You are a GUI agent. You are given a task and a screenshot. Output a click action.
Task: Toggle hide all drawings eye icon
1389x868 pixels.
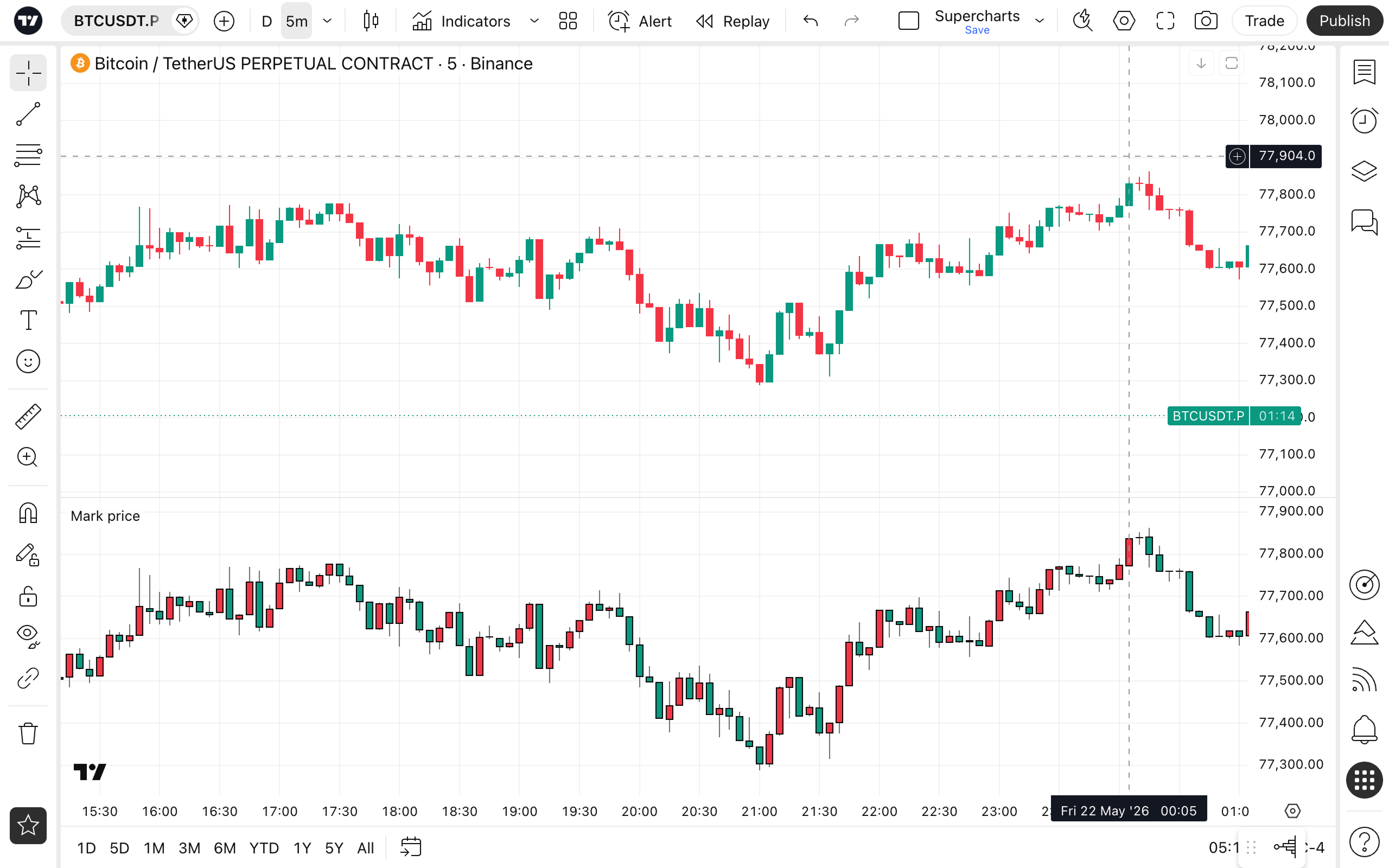tap(28, 636)
